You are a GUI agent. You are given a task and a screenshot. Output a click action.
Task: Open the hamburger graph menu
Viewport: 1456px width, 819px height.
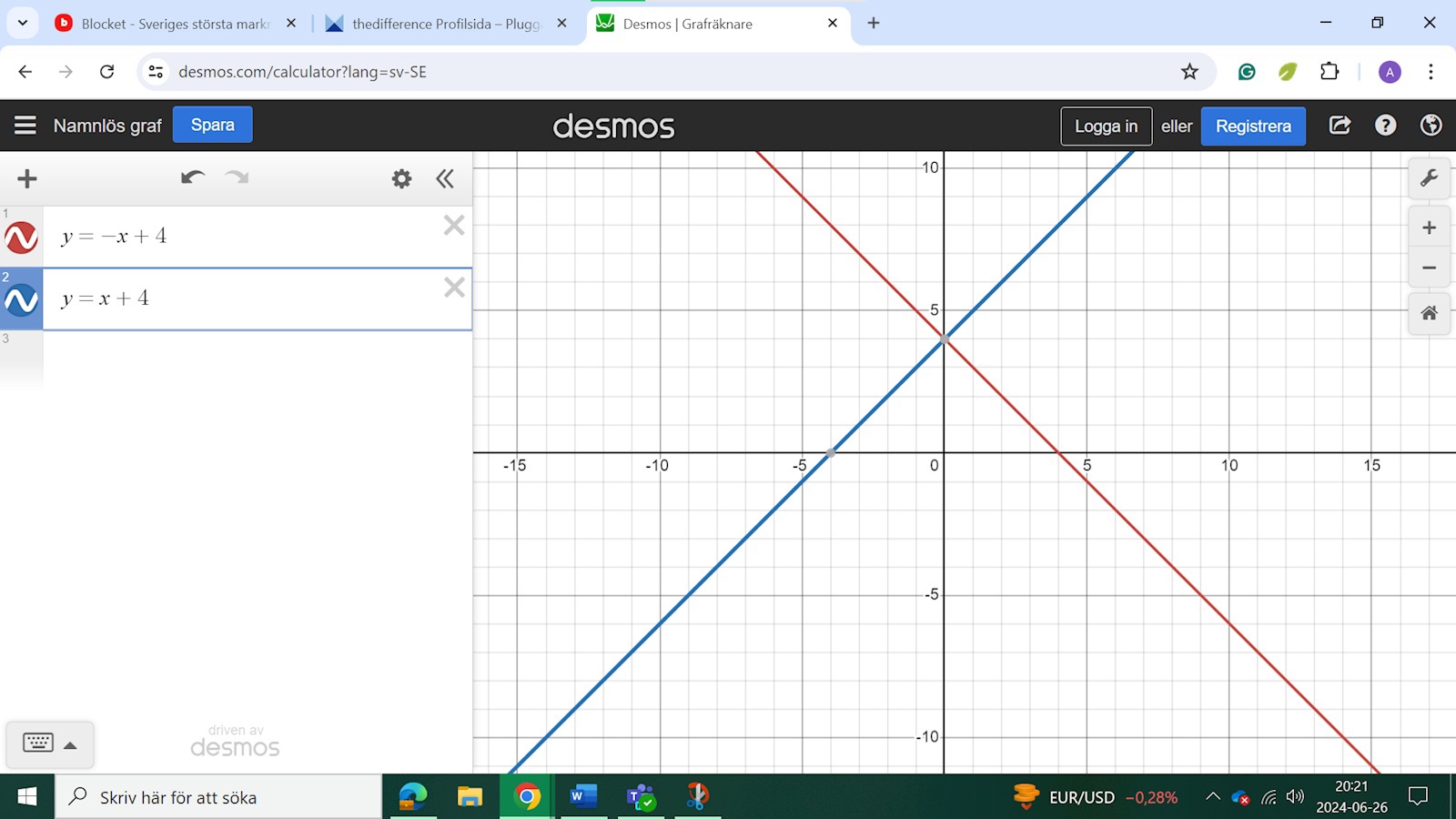click(x=25, y=126)
